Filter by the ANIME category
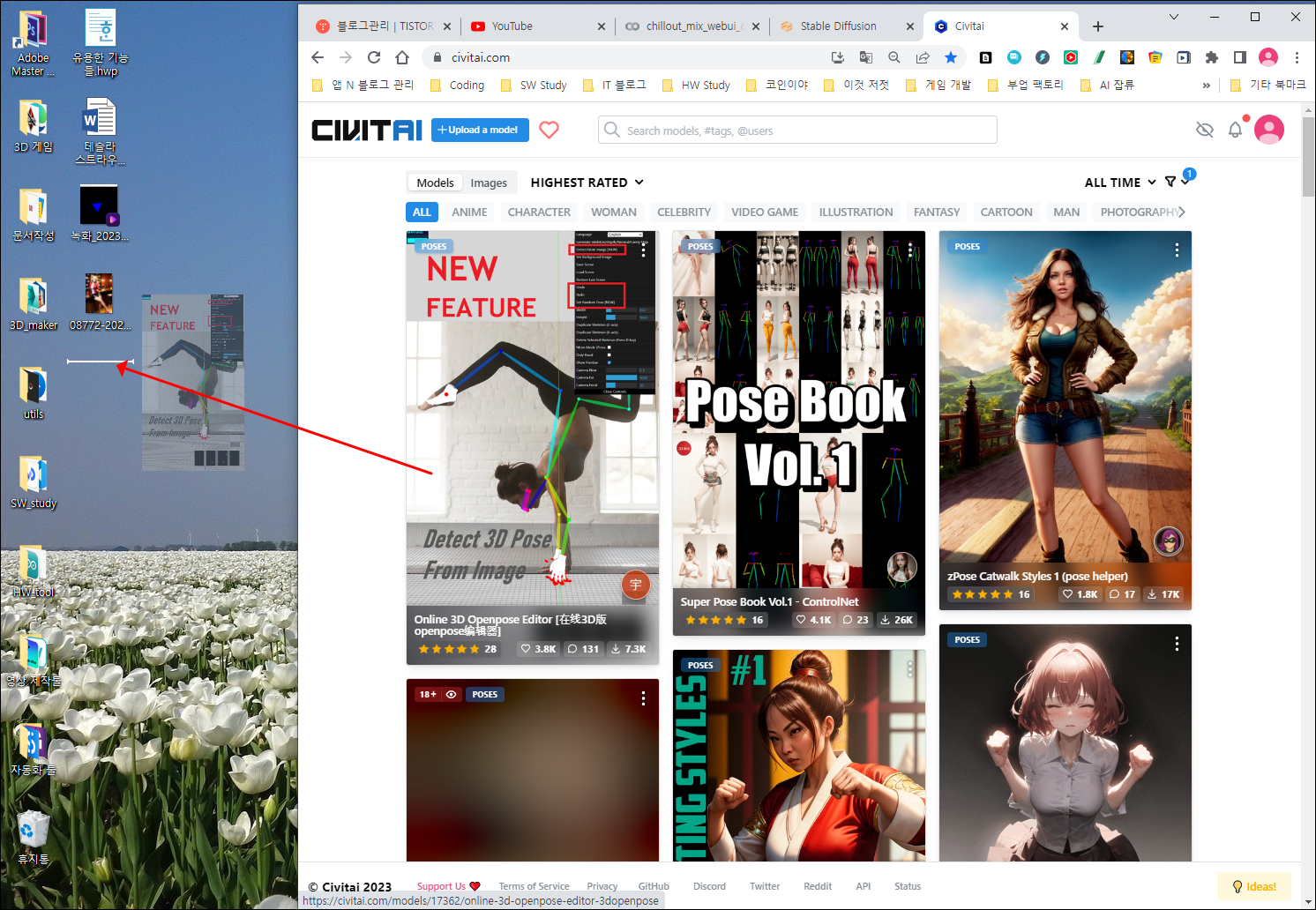1316x910 pixels. point(469,213)
